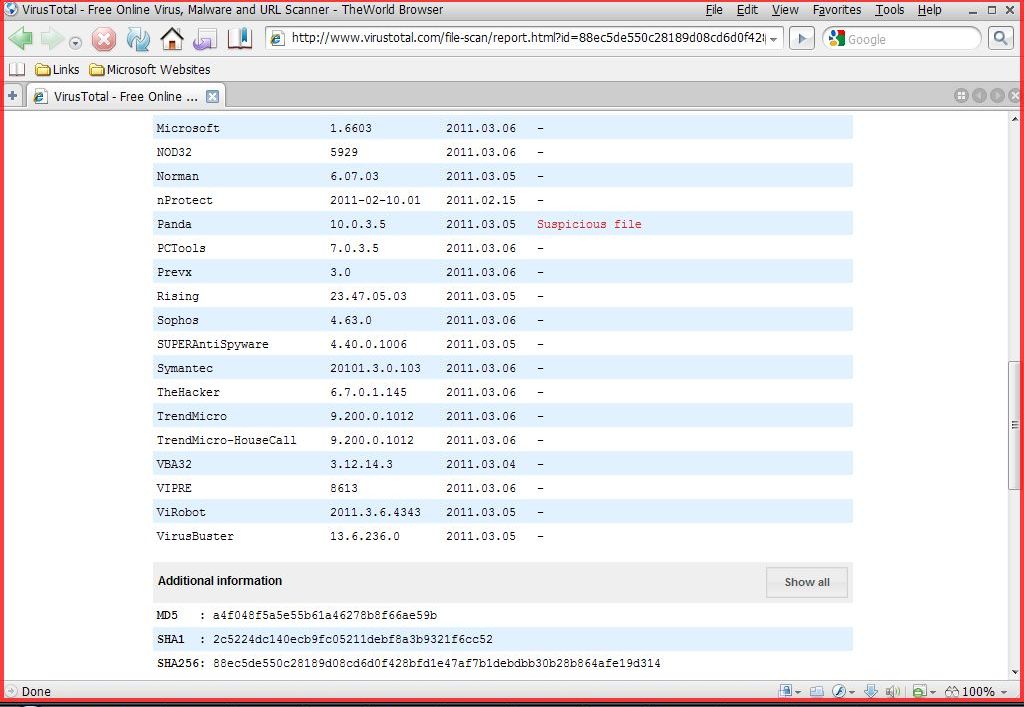Click the blue download arrow icon
The image size is (1024, 707).
tap(871, 691)
